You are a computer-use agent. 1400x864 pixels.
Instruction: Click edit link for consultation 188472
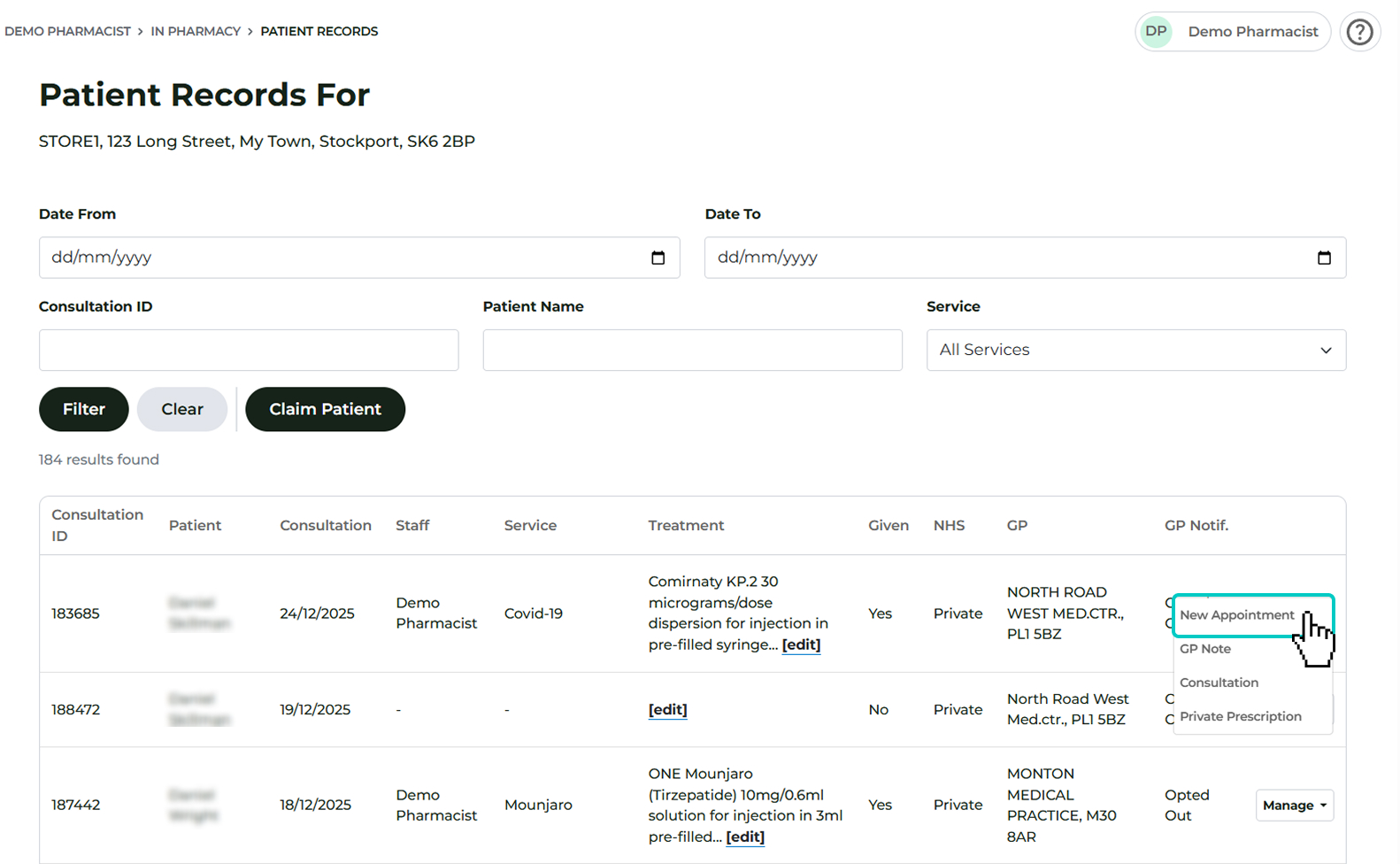coord(667,710)
